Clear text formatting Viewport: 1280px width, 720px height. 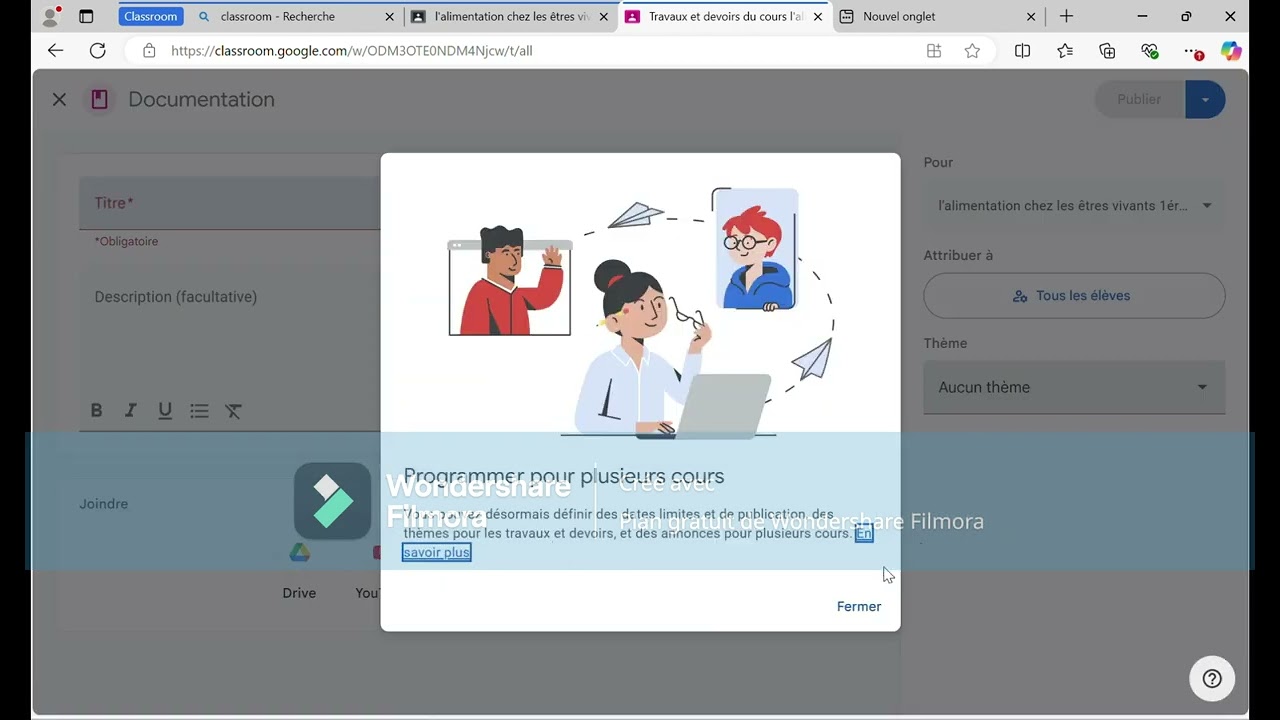click(233, 410)
